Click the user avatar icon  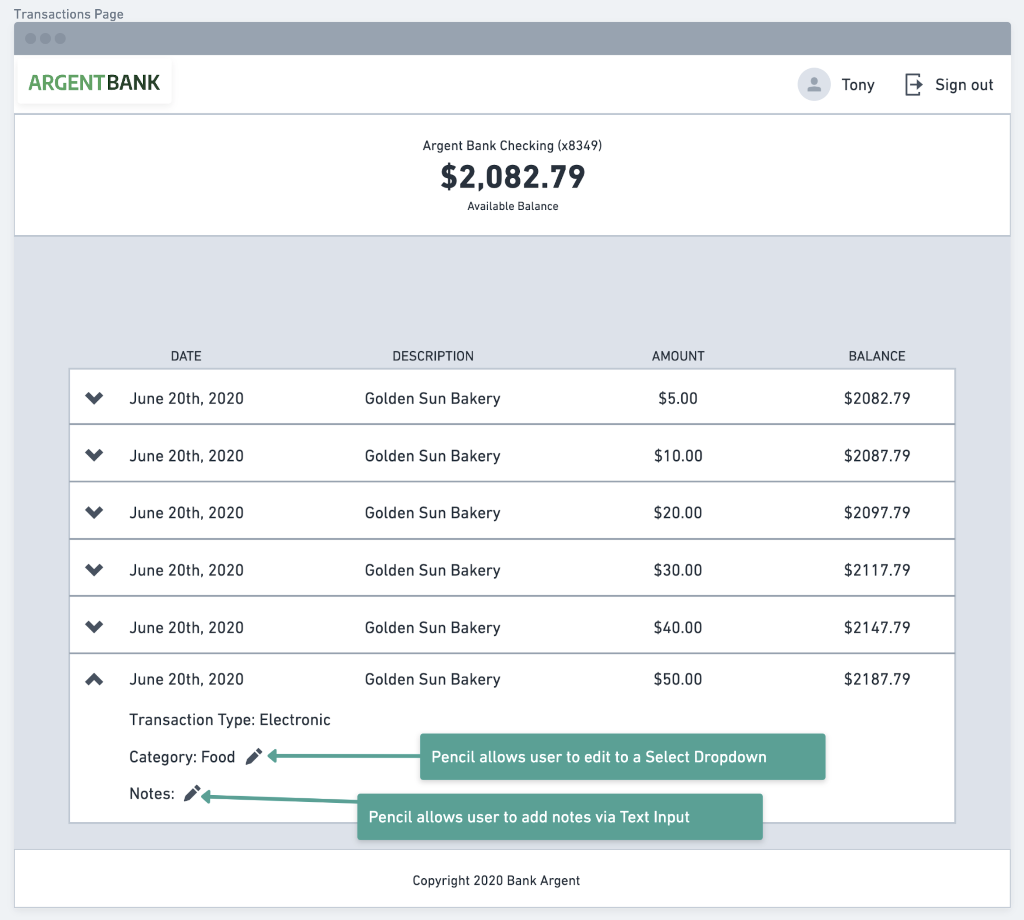coord(814,85)
